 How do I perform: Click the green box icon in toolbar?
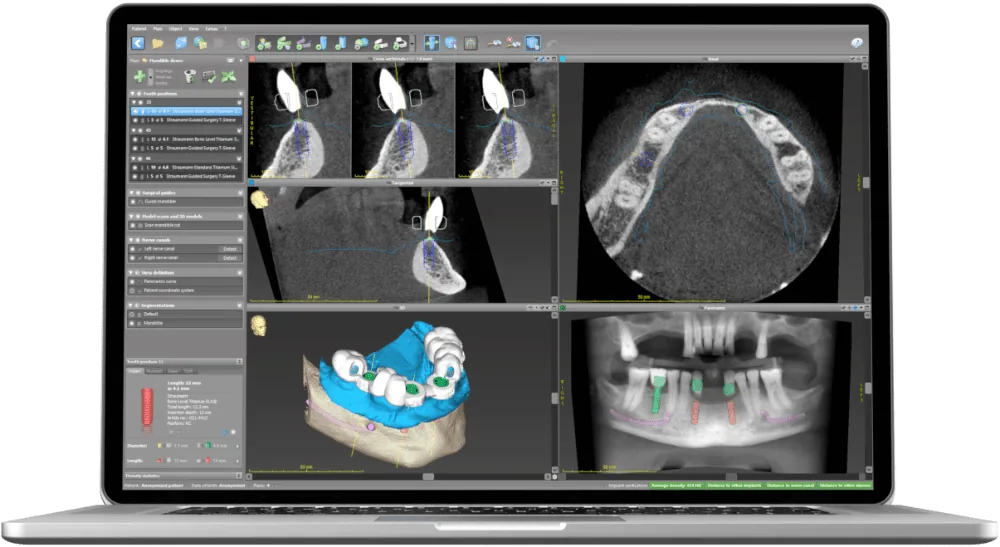click(243, 43)
